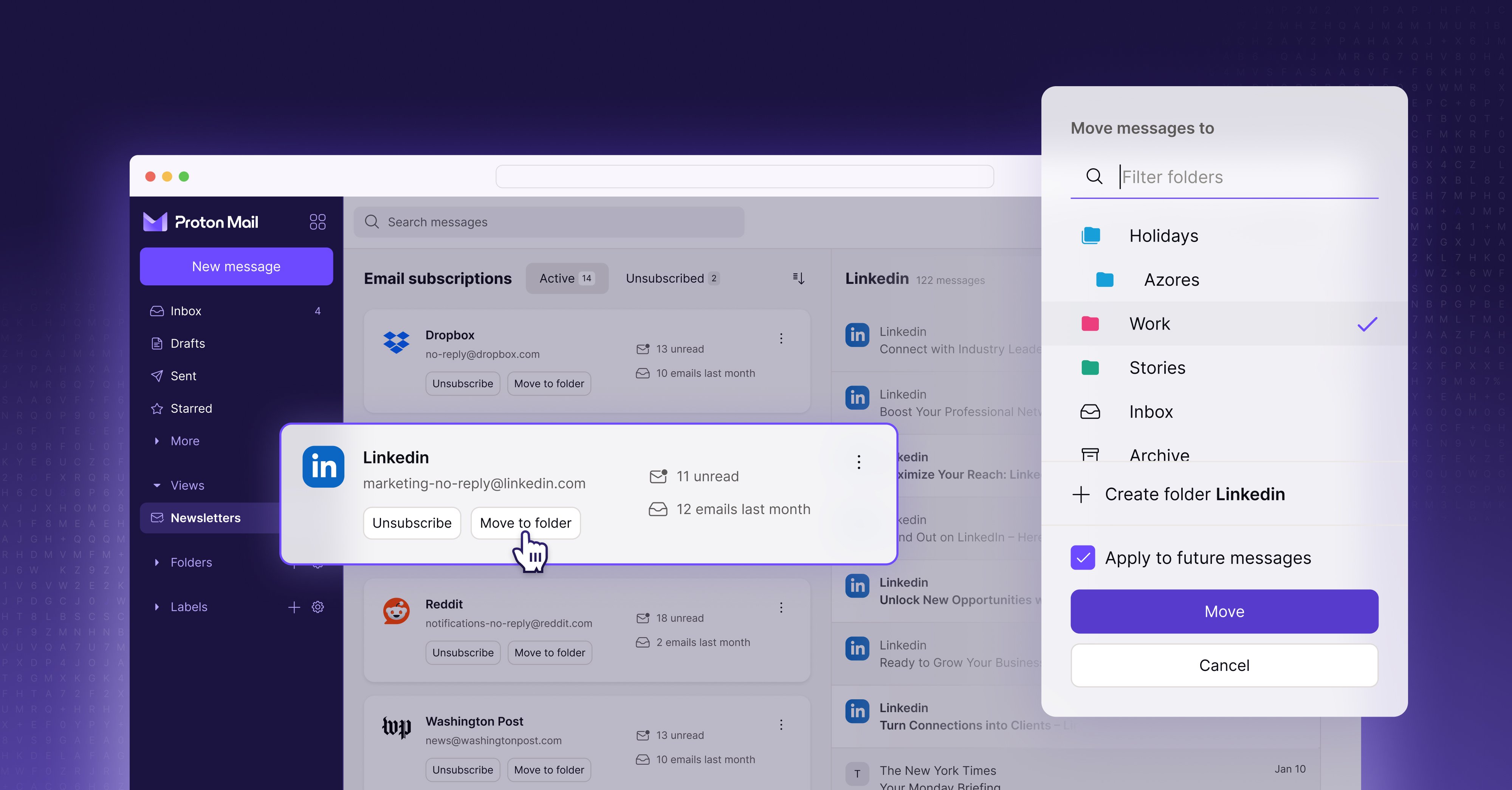This screenshot has height=790, width=1512.
Task: Click the add label plus icon
Action: pos(294,607)
